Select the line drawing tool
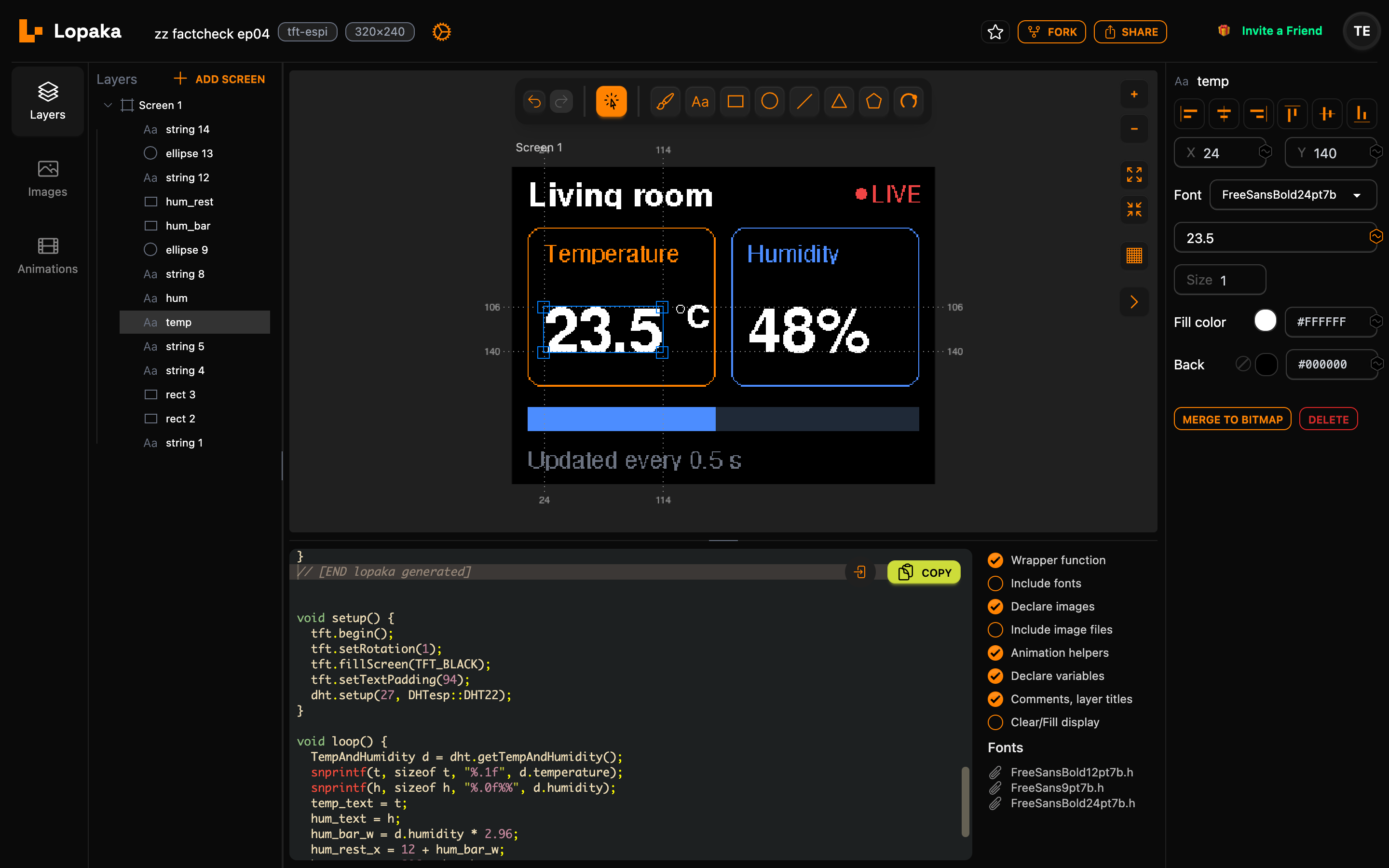The image size is (1389, 868). pyautogui.click(x=804, y=102)
